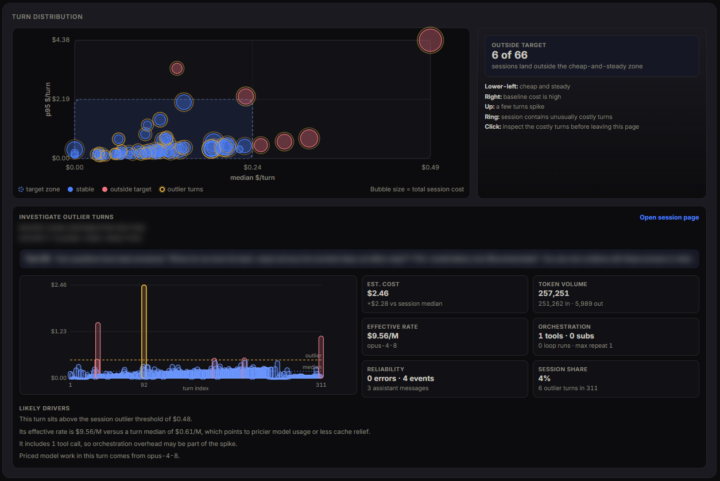Click the RELIABILITY '0 errors · 4 events' value

400,379
